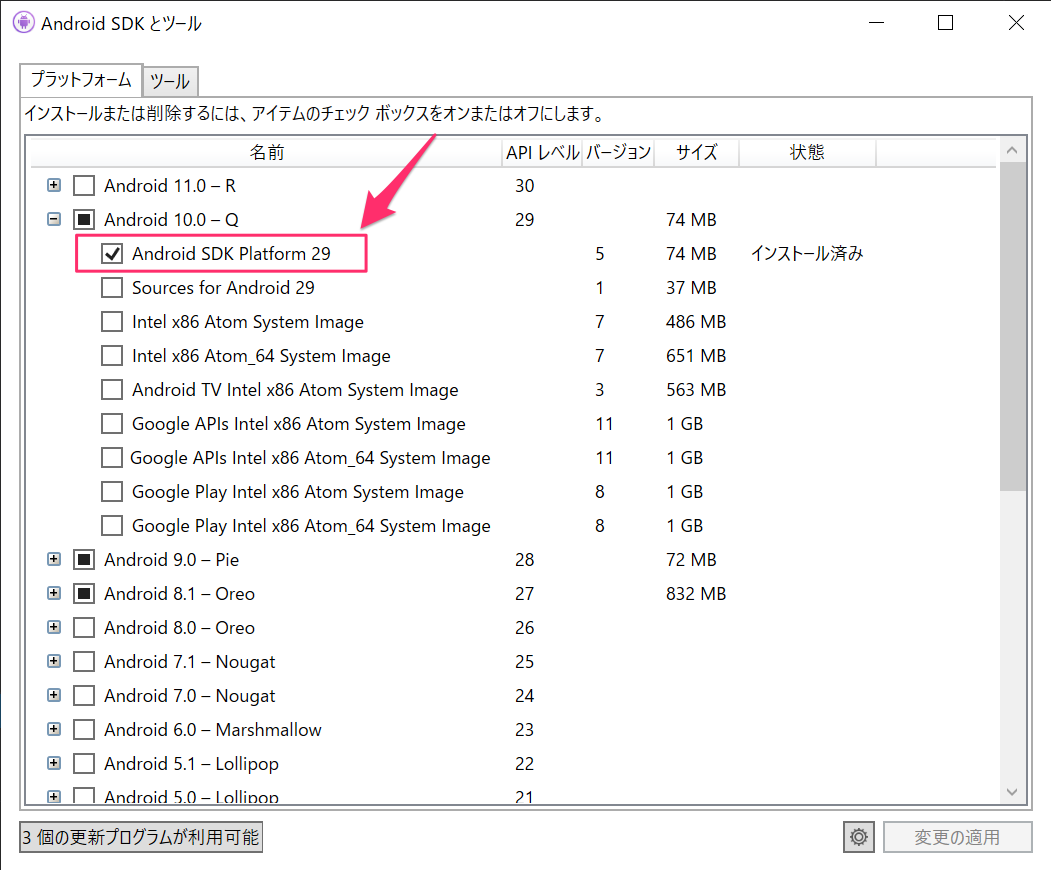Screen dimensions: 1051x870
Task: Check the Android 6.0 – Marshmallow checkbox
Action: point(84,729)
